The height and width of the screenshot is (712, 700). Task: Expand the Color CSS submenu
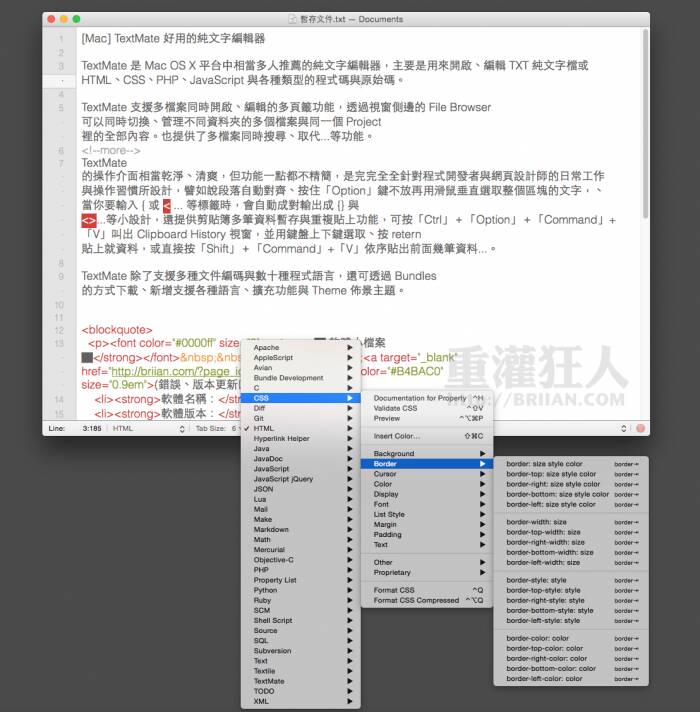(427, 484)
